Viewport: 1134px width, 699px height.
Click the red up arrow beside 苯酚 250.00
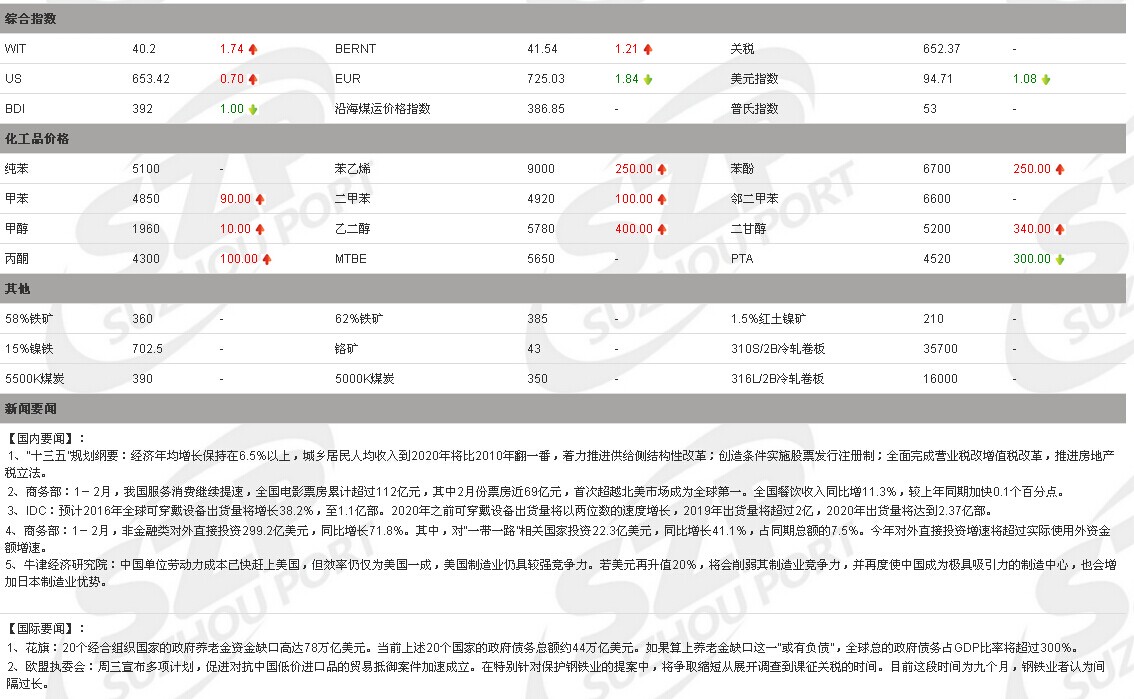(x=1060, y=169)
